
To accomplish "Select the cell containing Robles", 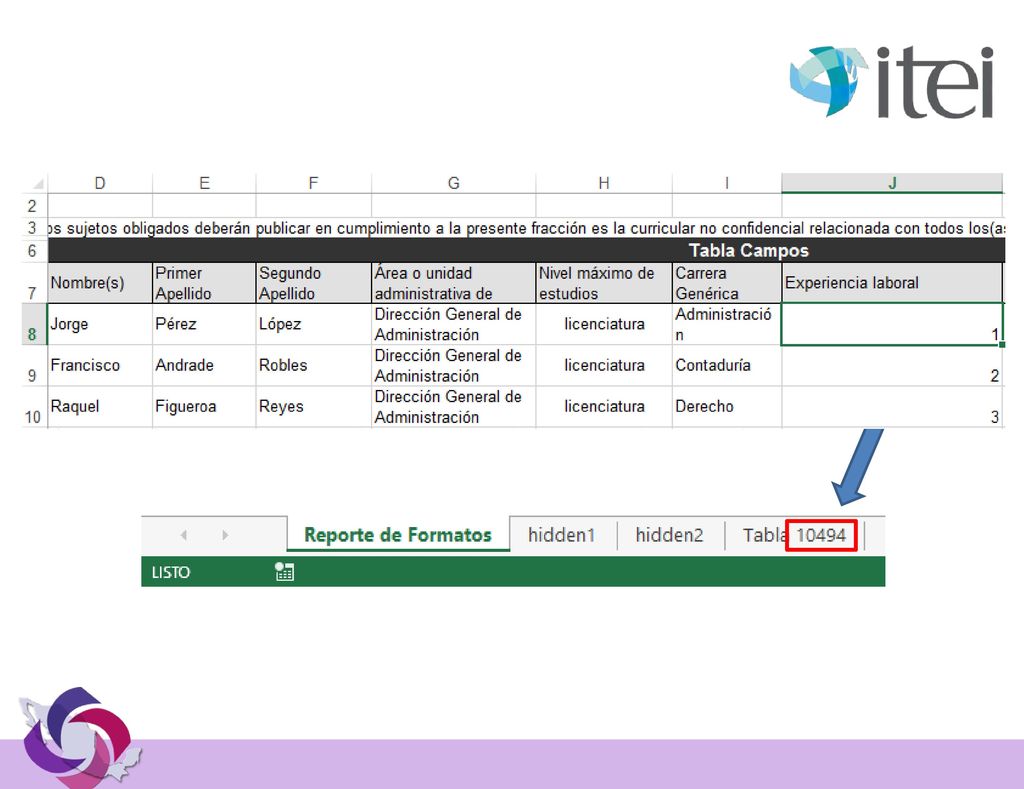I will pyautogui.click(x=313, y=365).
